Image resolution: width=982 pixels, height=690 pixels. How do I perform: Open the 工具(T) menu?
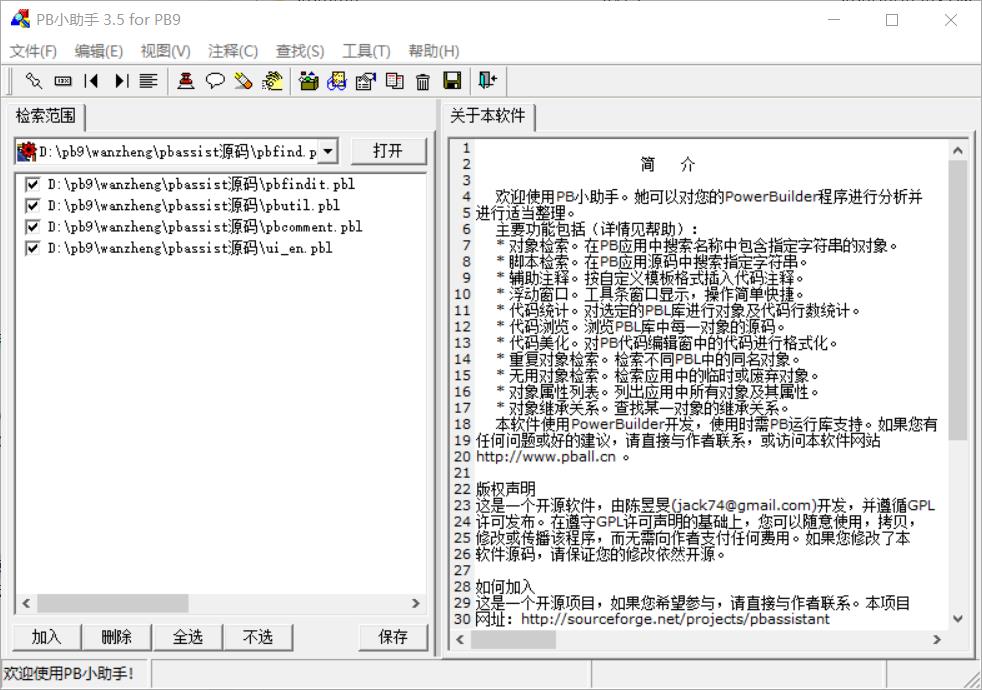pyautogui.click(x=366, y=51)
